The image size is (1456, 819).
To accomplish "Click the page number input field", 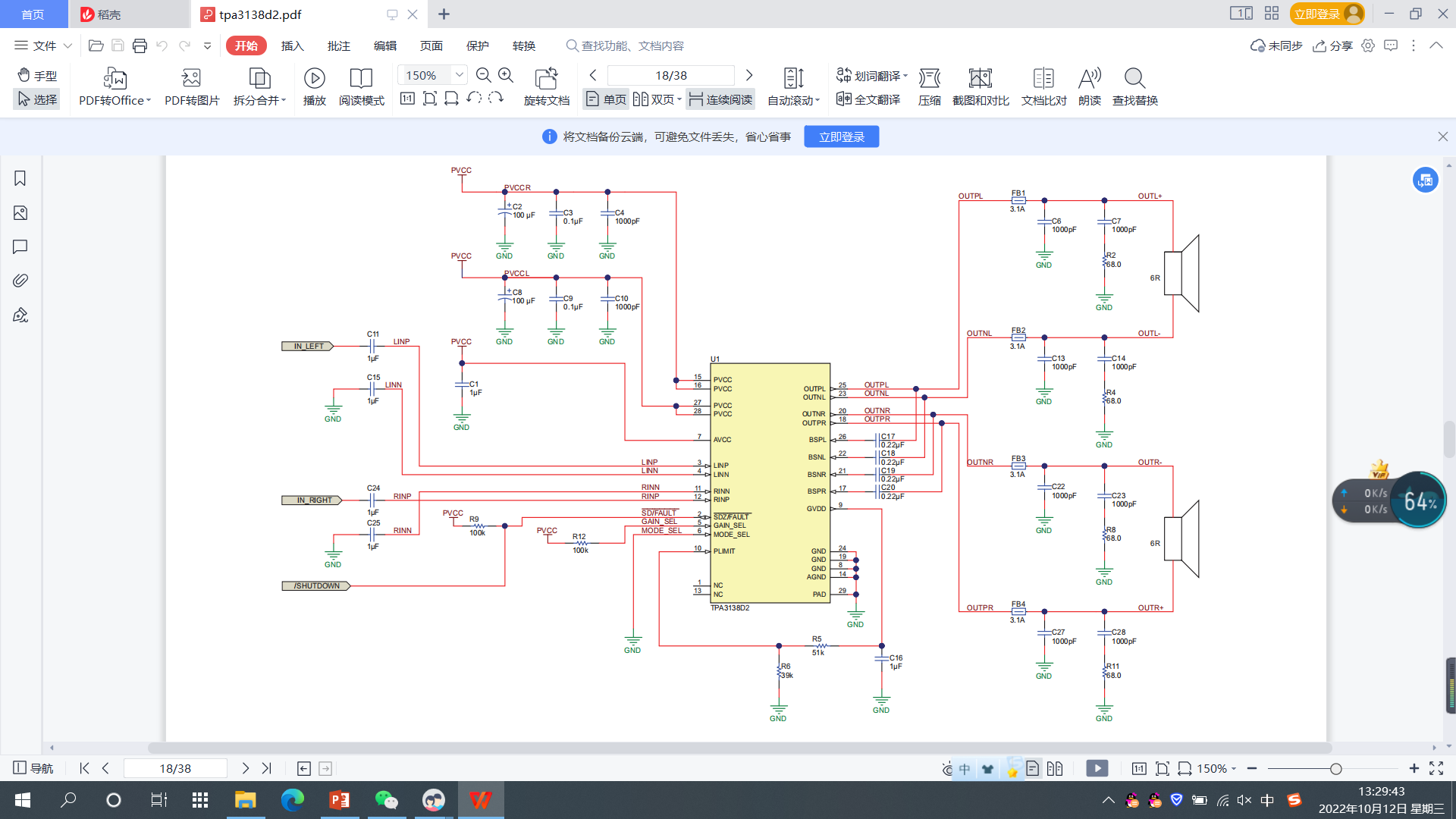I will coord(670,75).
